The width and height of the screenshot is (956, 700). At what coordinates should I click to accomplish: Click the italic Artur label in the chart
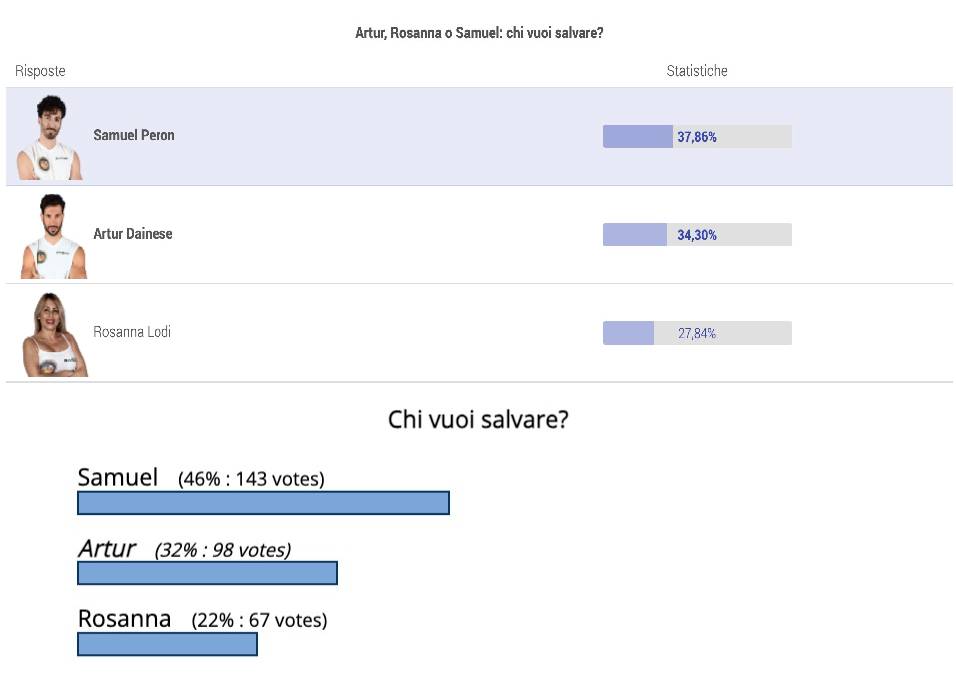(x=107, y=549)
